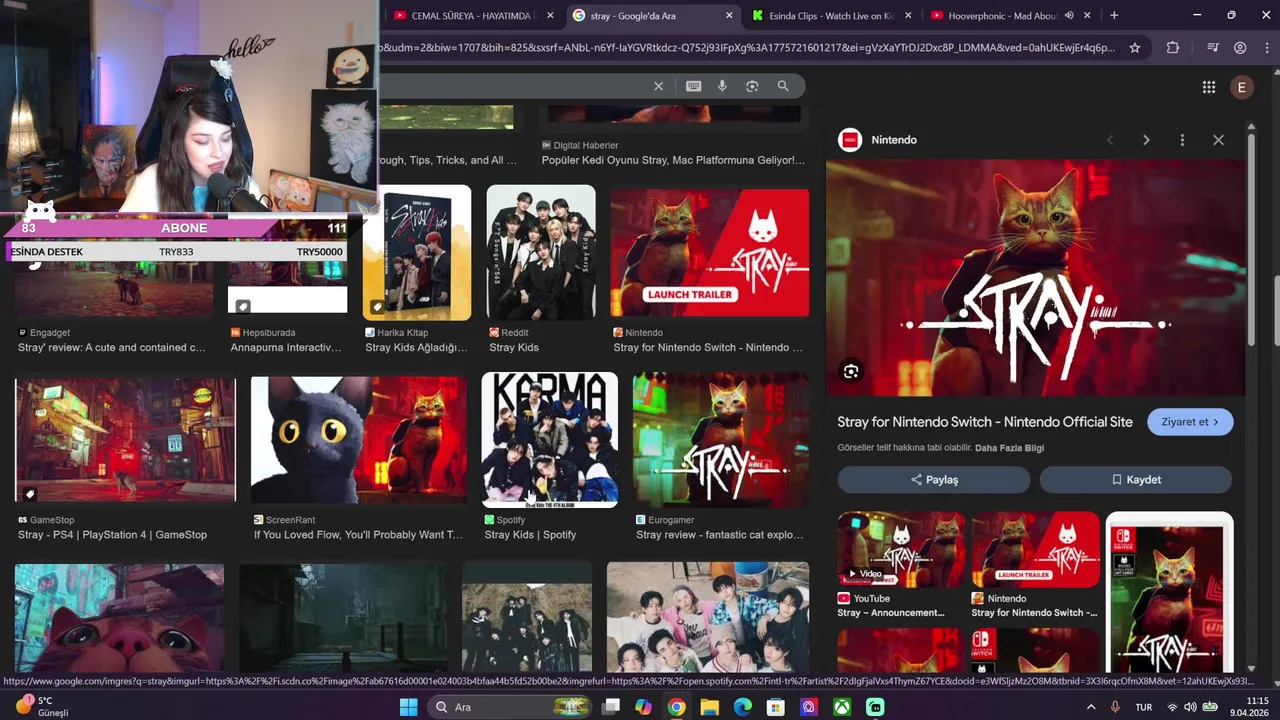Bookmark this page with the star
1280x720 pixels.
[1135, 47]
